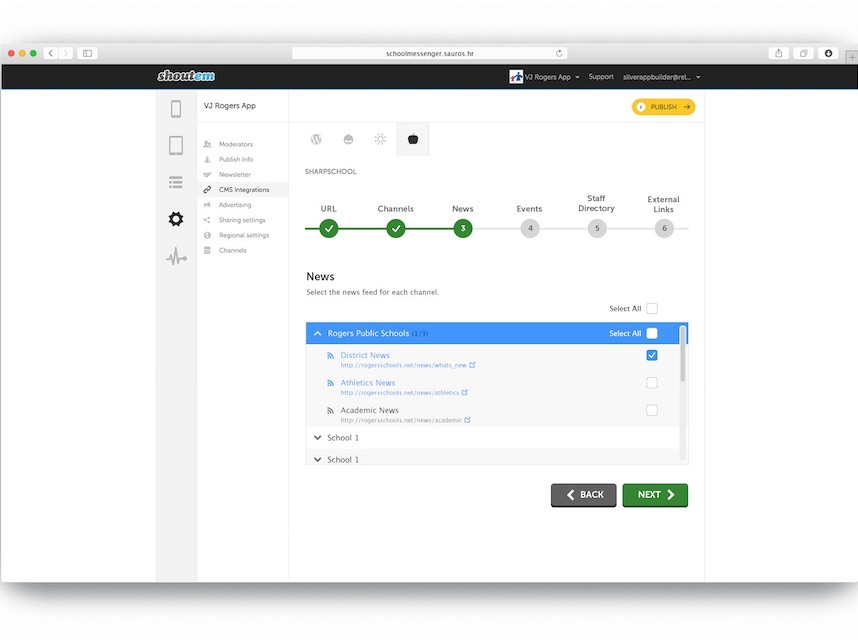Select the black apple SharpSchool integration icon
This screenshot has height=644, width=858.
pyautogui.click(x=412, y=139)
